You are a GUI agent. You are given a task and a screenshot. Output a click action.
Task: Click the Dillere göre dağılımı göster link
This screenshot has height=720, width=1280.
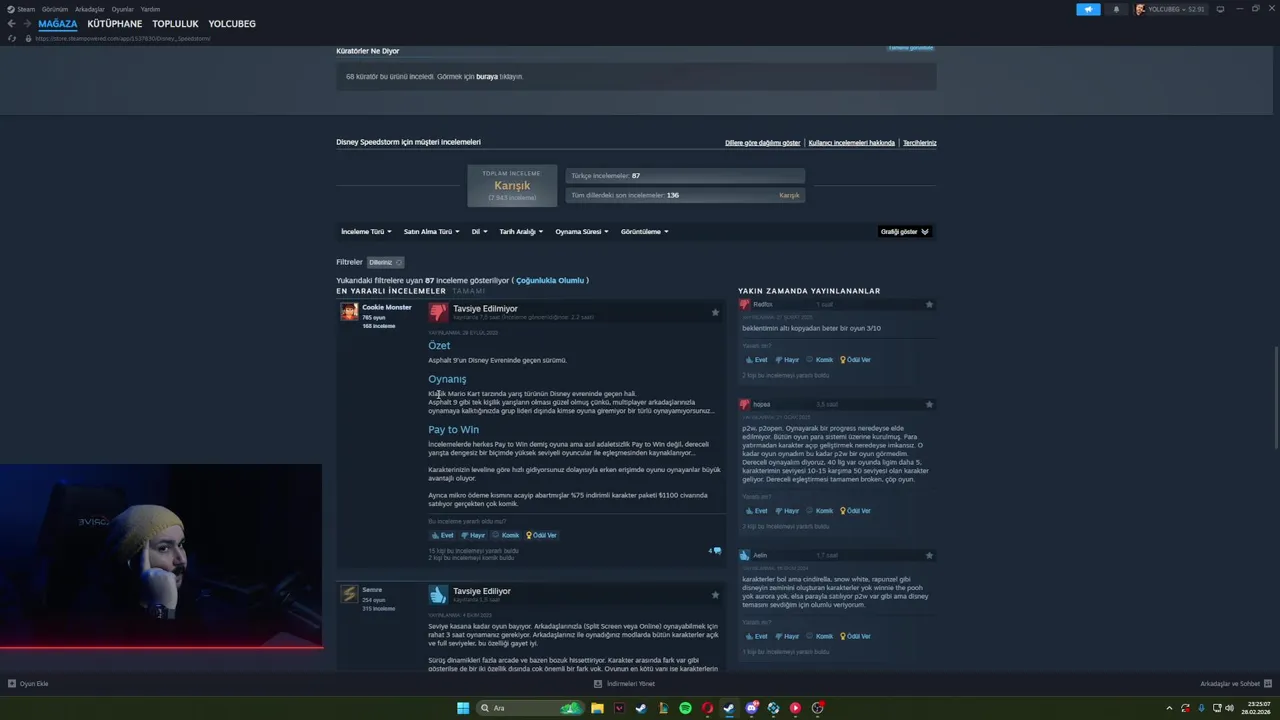(x=763, y=143)
